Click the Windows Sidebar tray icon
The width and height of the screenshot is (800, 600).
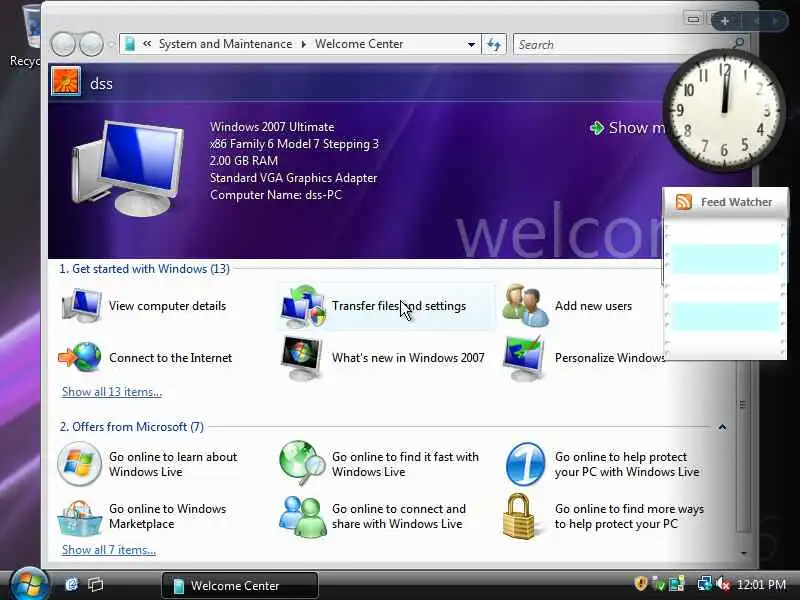(677, 584)
